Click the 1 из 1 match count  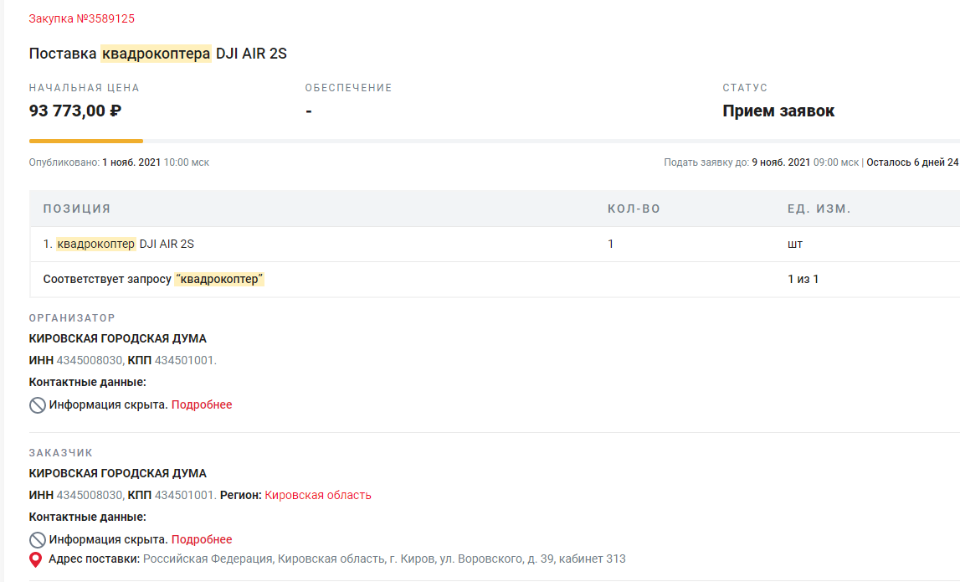tap(803, 279)
